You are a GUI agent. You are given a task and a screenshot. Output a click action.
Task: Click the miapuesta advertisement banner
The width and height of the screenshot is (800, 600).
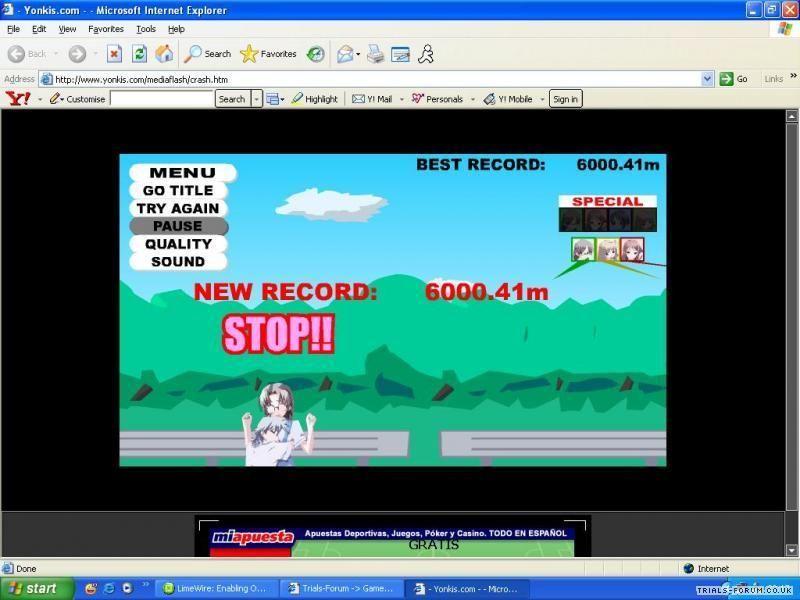point(392,542)
